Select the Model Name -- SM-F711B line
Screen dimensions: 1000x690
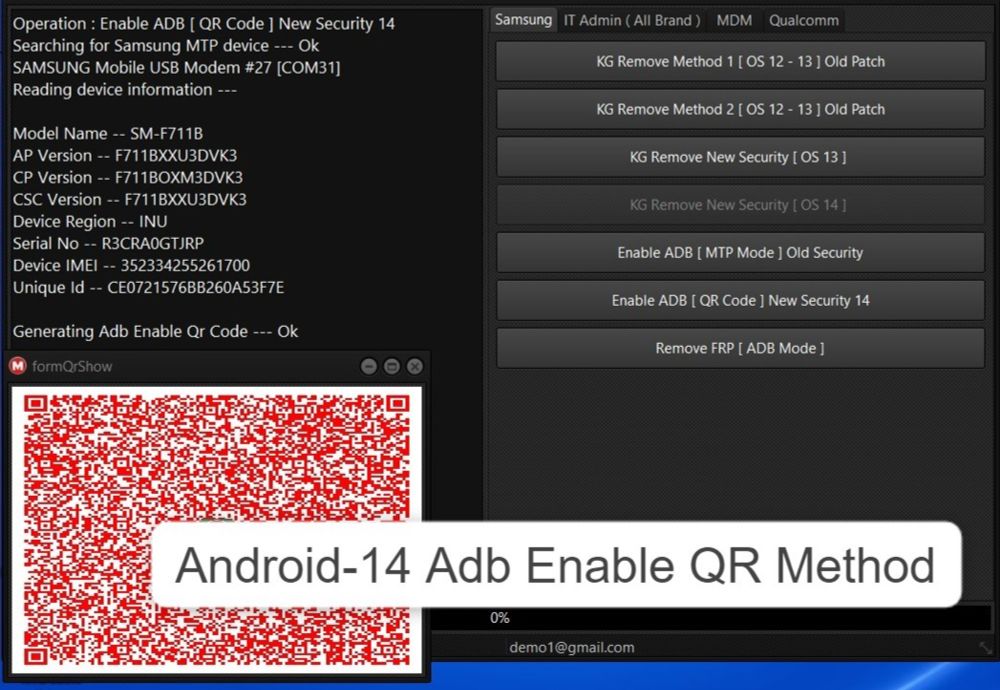tap(108, 133)
